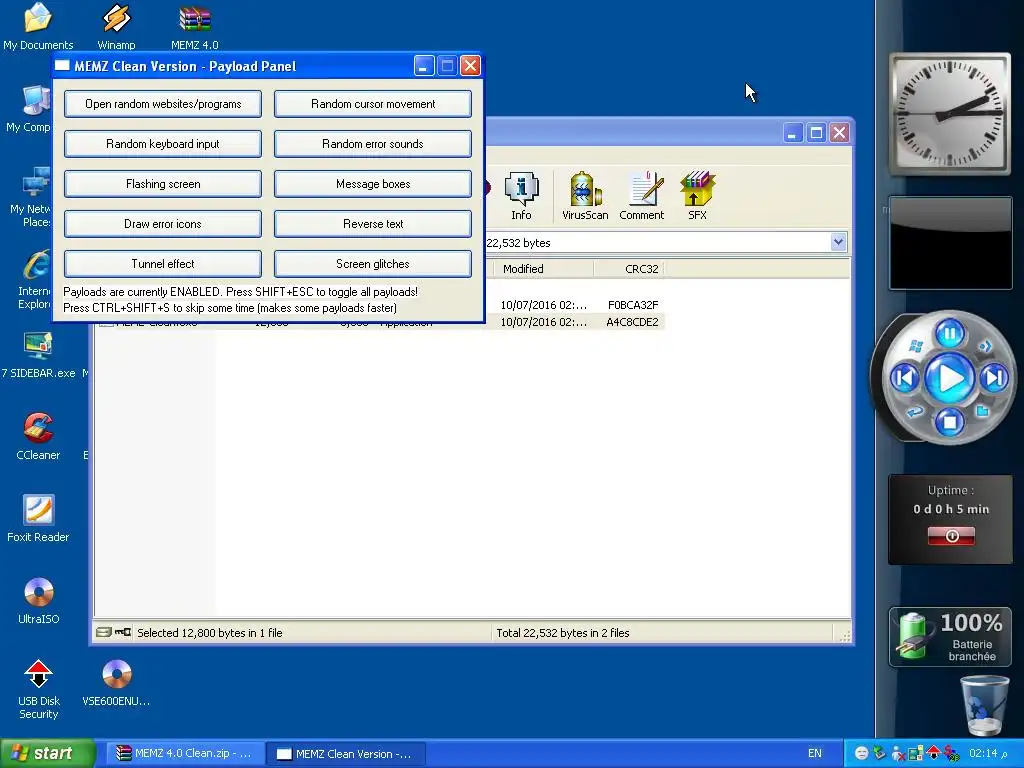This screenshot has width=1024, height=768.
Task: Open the My Documents desktop icon
Action: pos(38,26)
